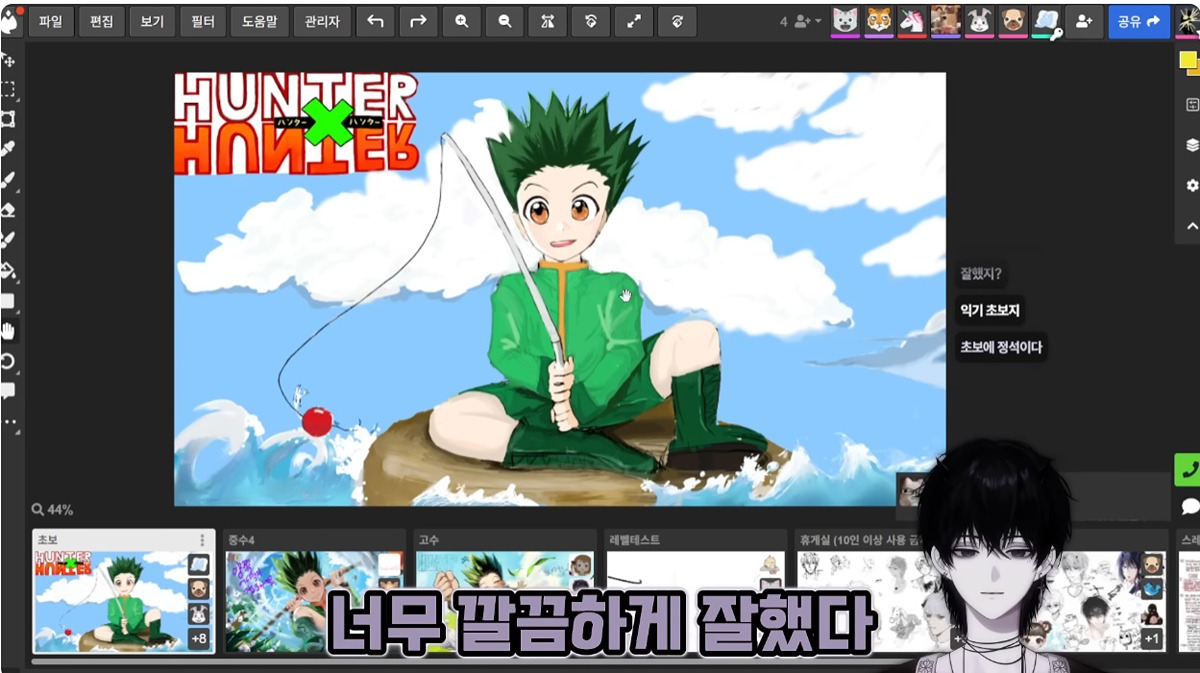Open the tool settings sliders panel
The width and height of the screenshot is (1200, 673).
1191,104
